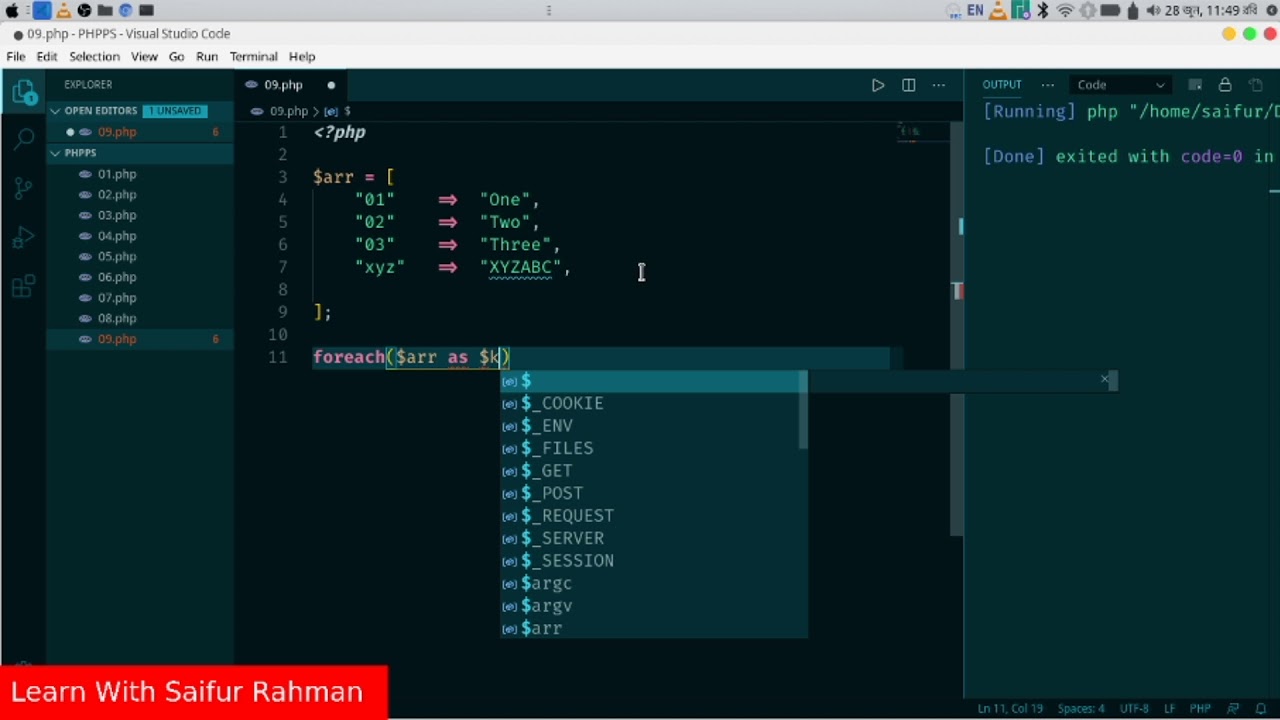
Task: Click the Bluetooth tray icon
Action: pyautogui.click(x=1043, y=10)
